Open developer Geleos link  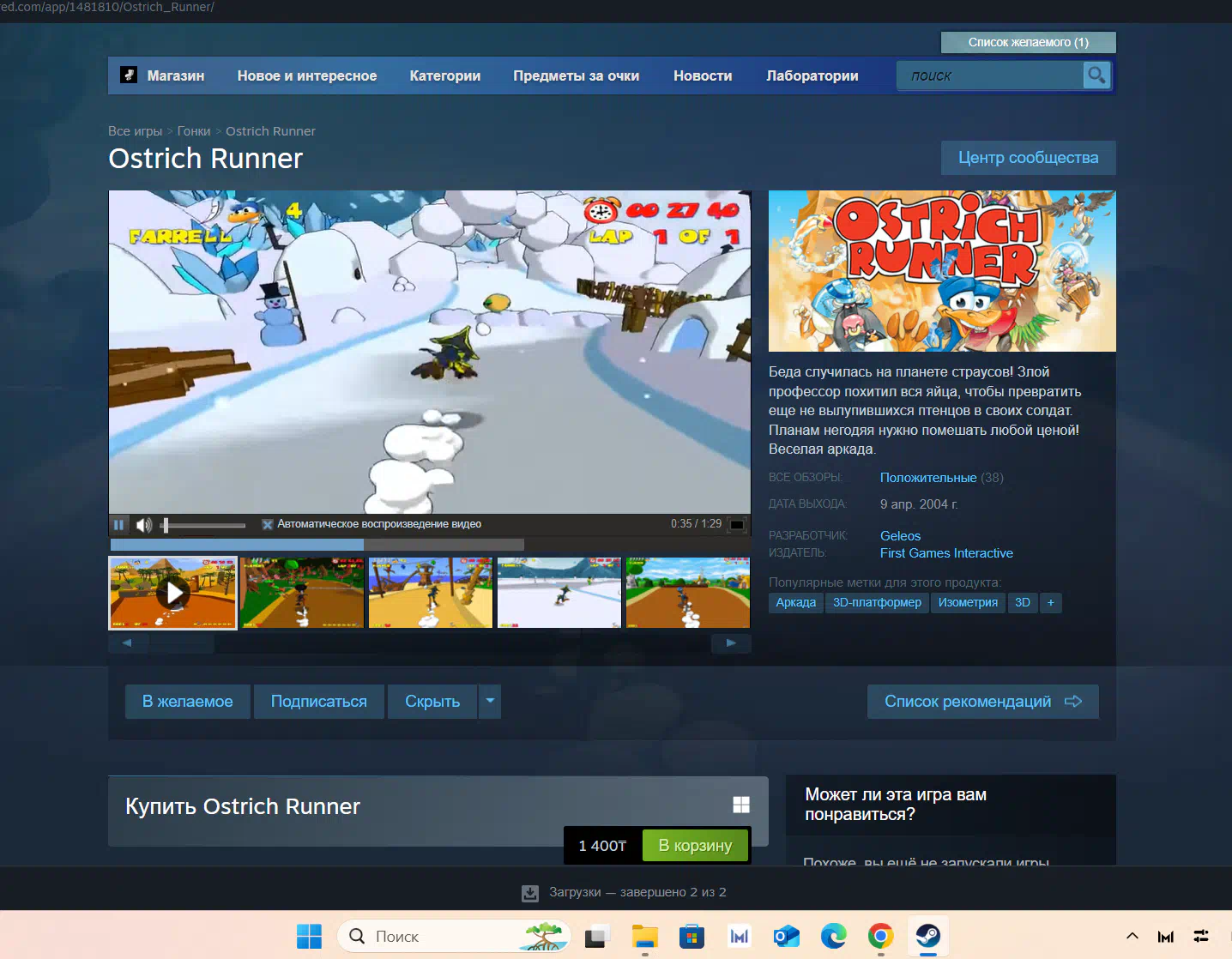click(900, 536)
